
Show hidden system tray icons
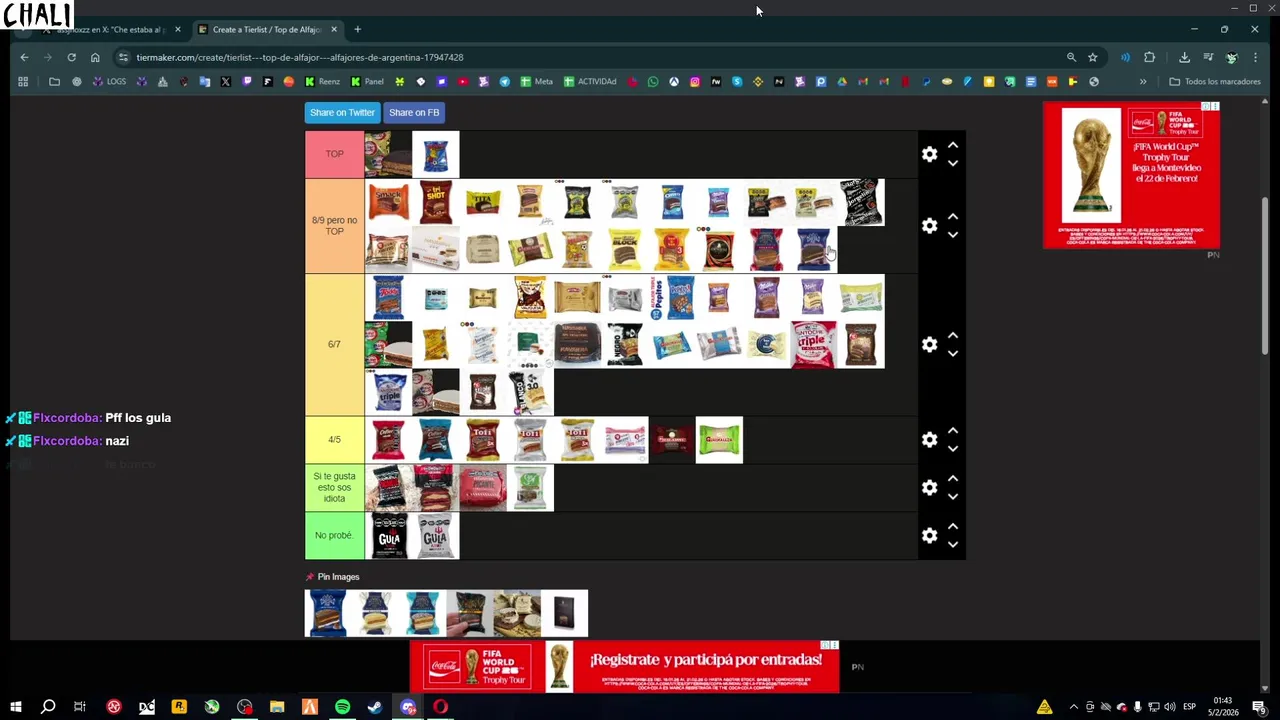pos(1074,707)
